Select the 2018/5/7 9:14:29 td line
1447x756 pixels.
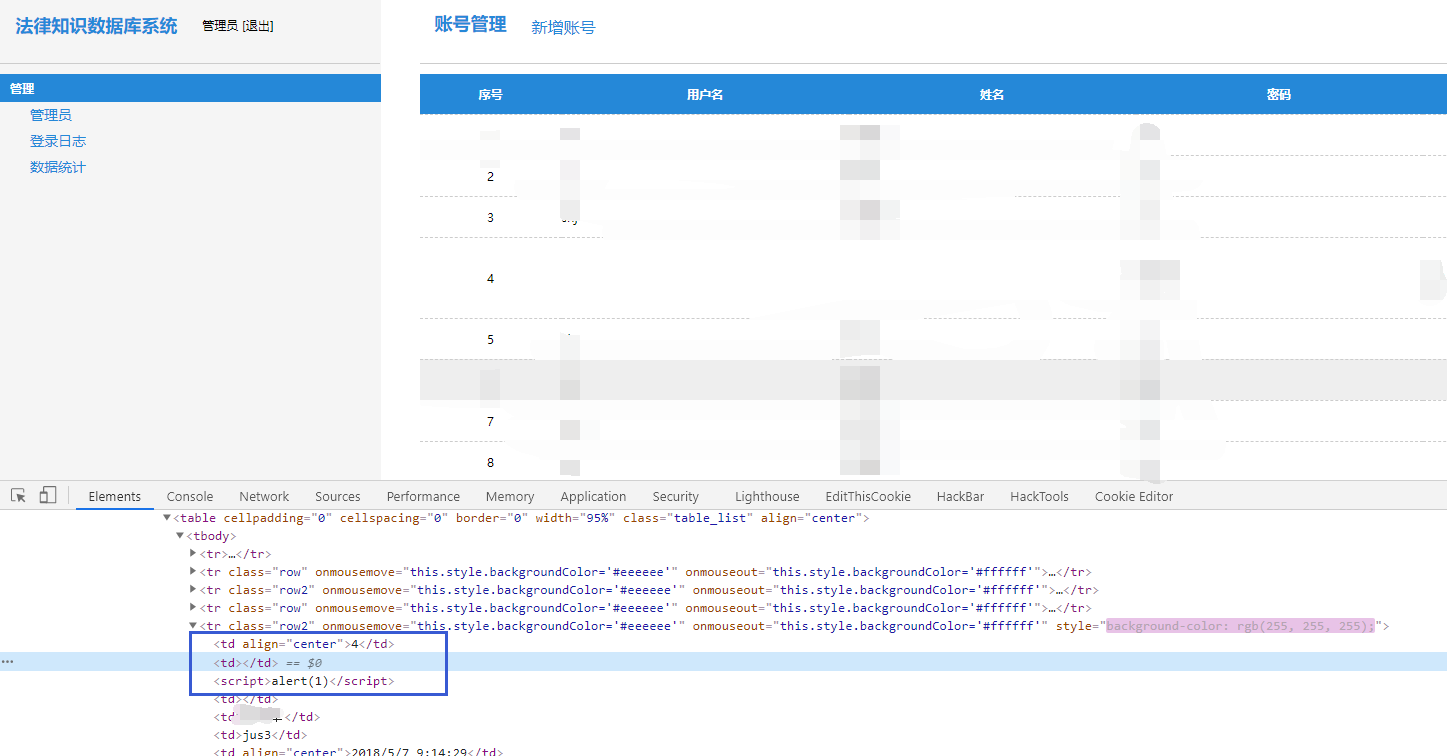pos(357,752)
